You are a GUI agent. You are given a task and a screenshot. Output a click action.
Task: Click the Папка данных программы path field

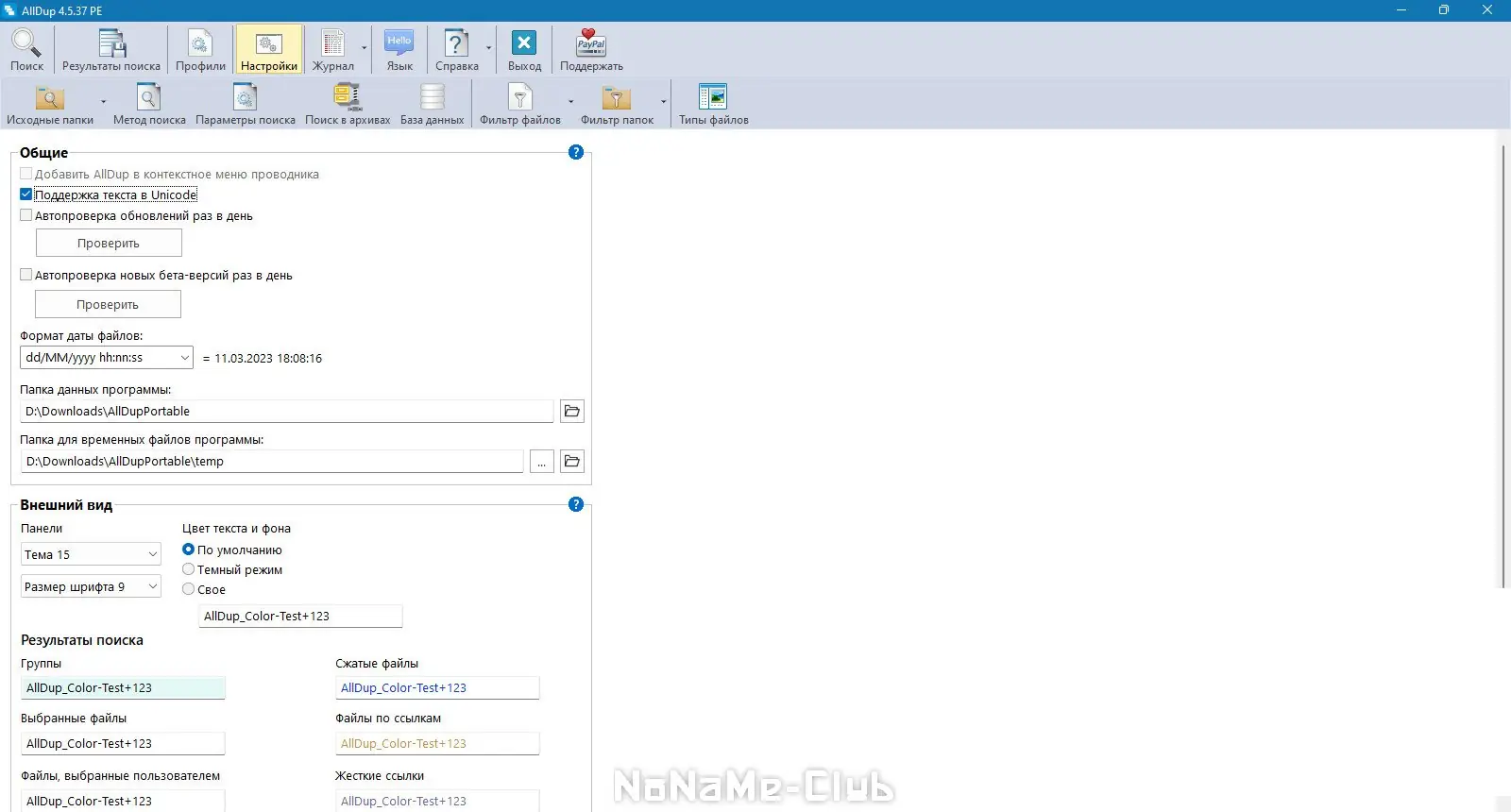click(287, 411)
